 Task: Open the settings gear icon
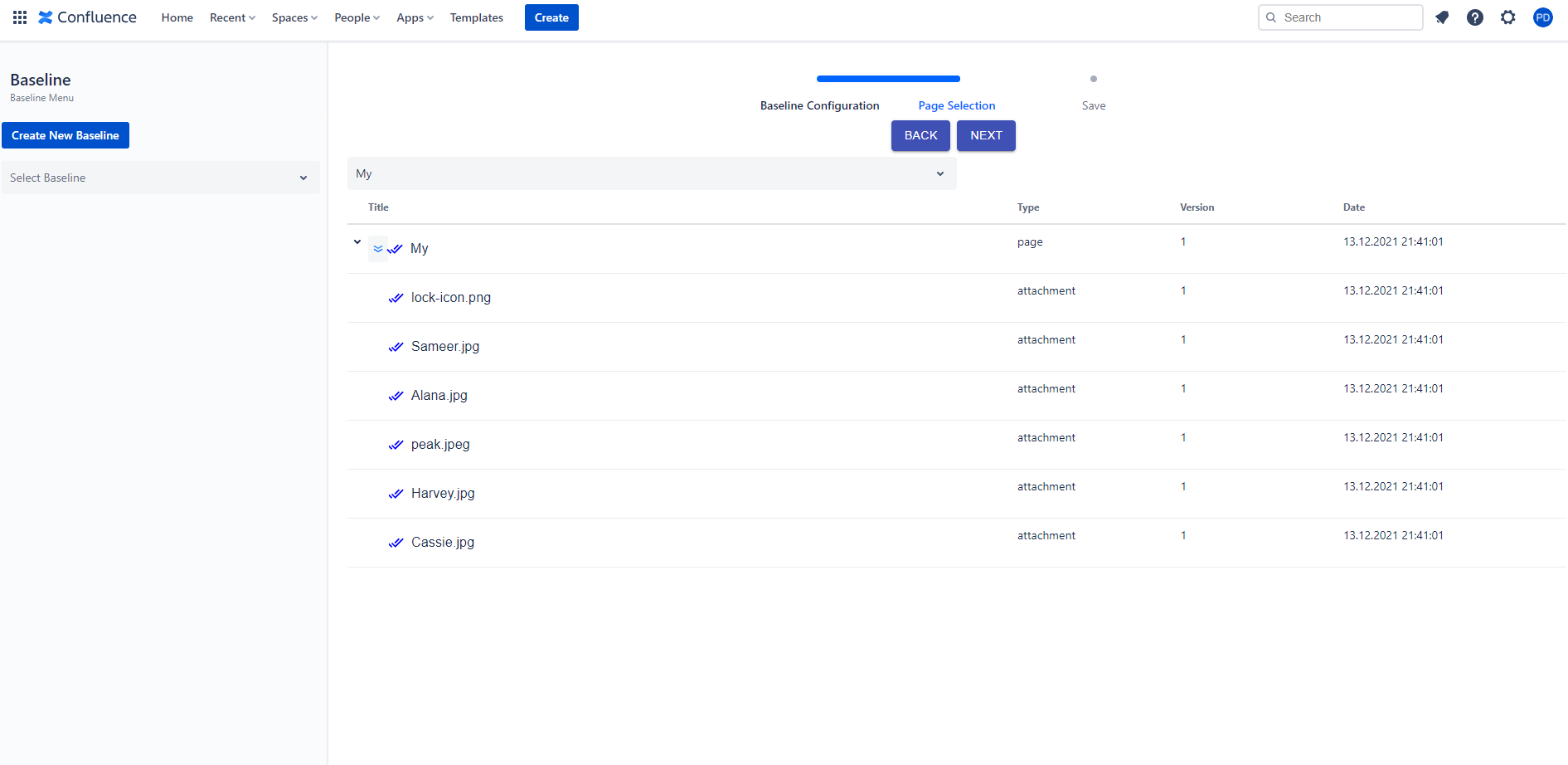(1507, 17)
